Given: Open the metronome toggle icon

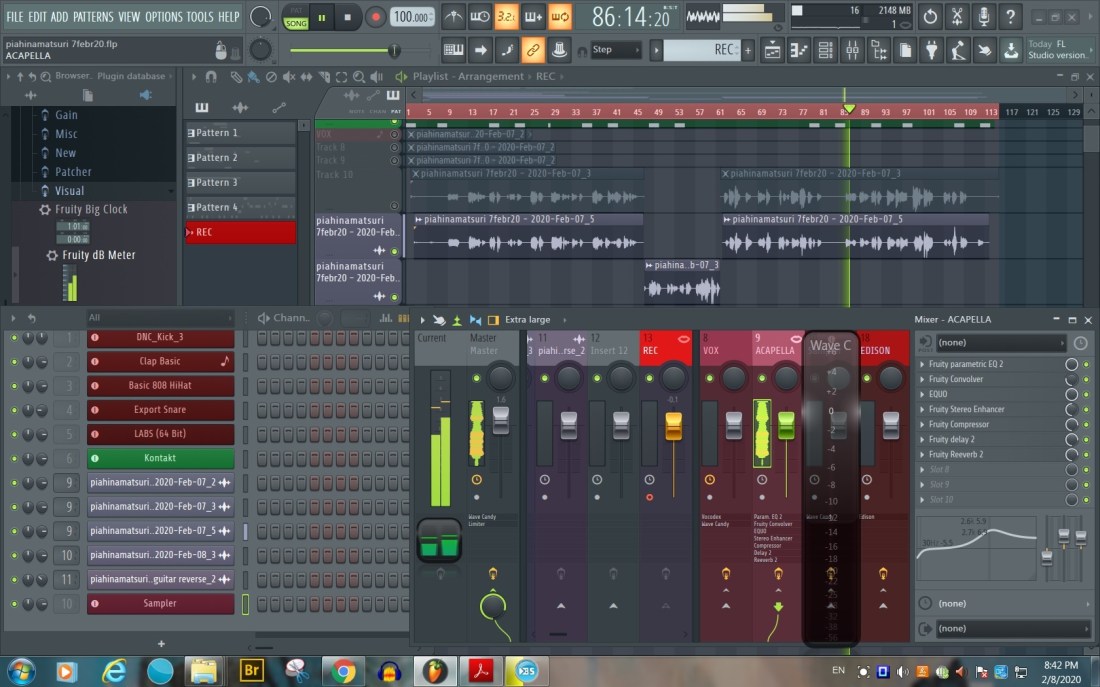Looking at the screenshot, I should coord(454,17).
